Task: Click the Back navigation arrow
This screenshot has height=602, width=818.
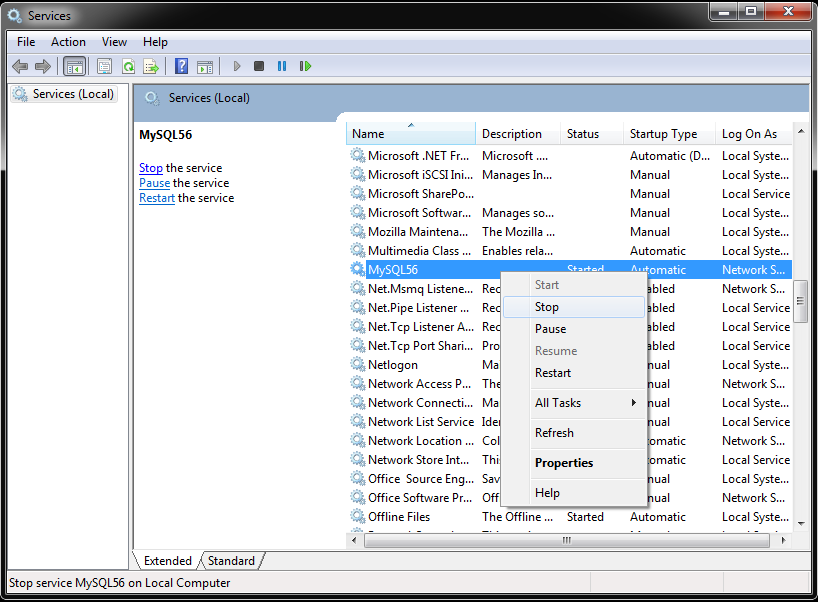Action: [x=20, y=66]
